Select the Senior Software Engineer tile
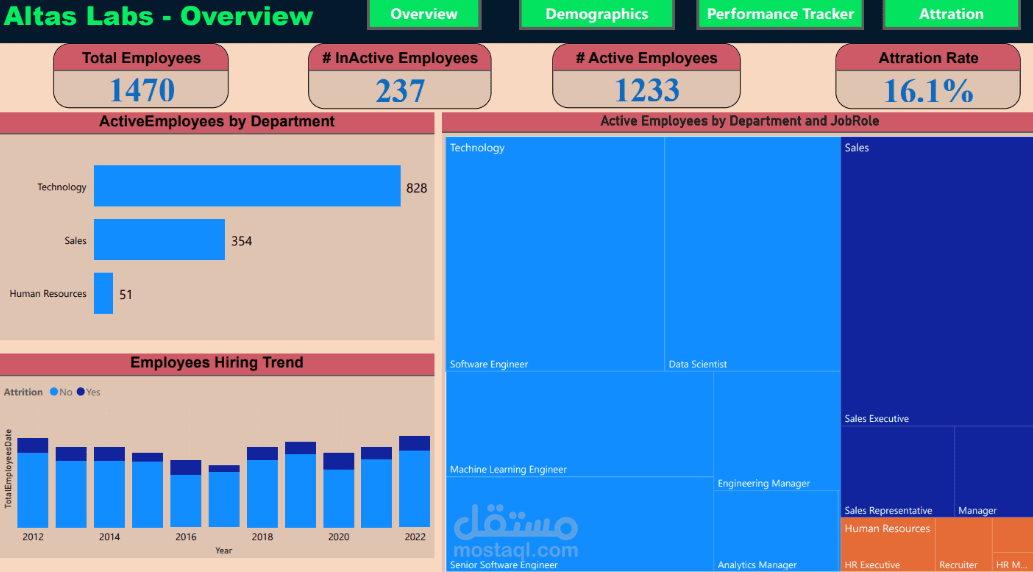Image resolution: width=1033 pixels, height=572 pixels. click(580, 524)
